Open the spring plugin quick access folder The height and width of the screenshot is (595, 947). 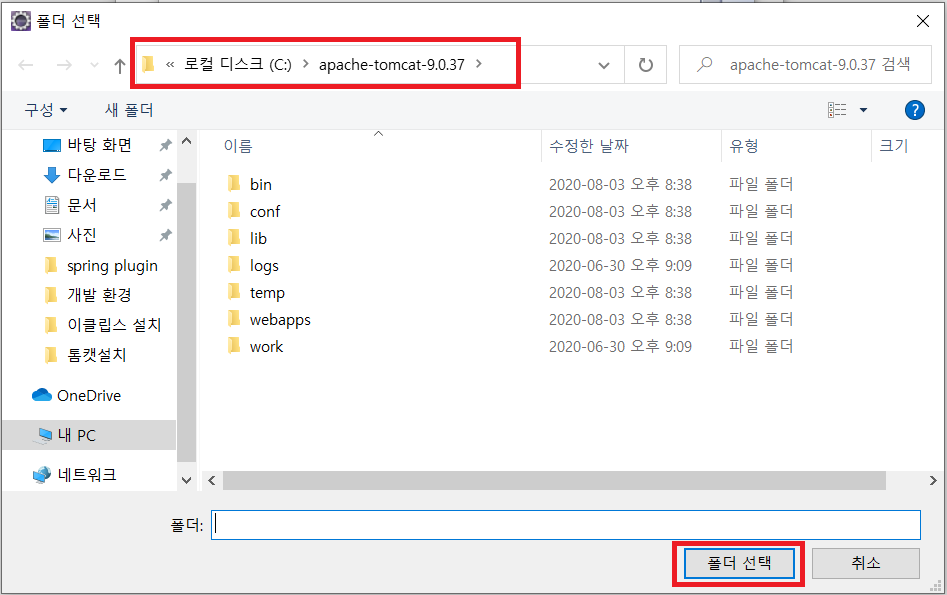(x=112, y=266)
